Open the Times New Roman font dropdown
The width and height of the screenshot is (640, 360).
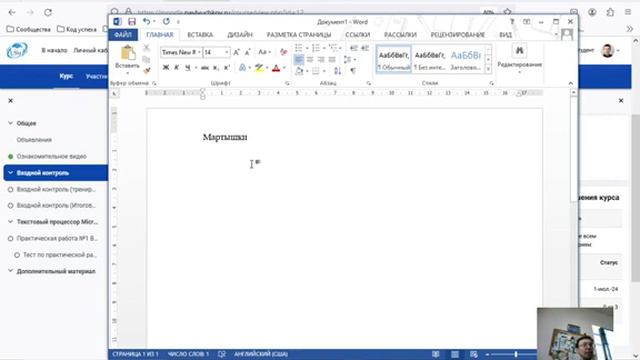[x=199, y=52]
